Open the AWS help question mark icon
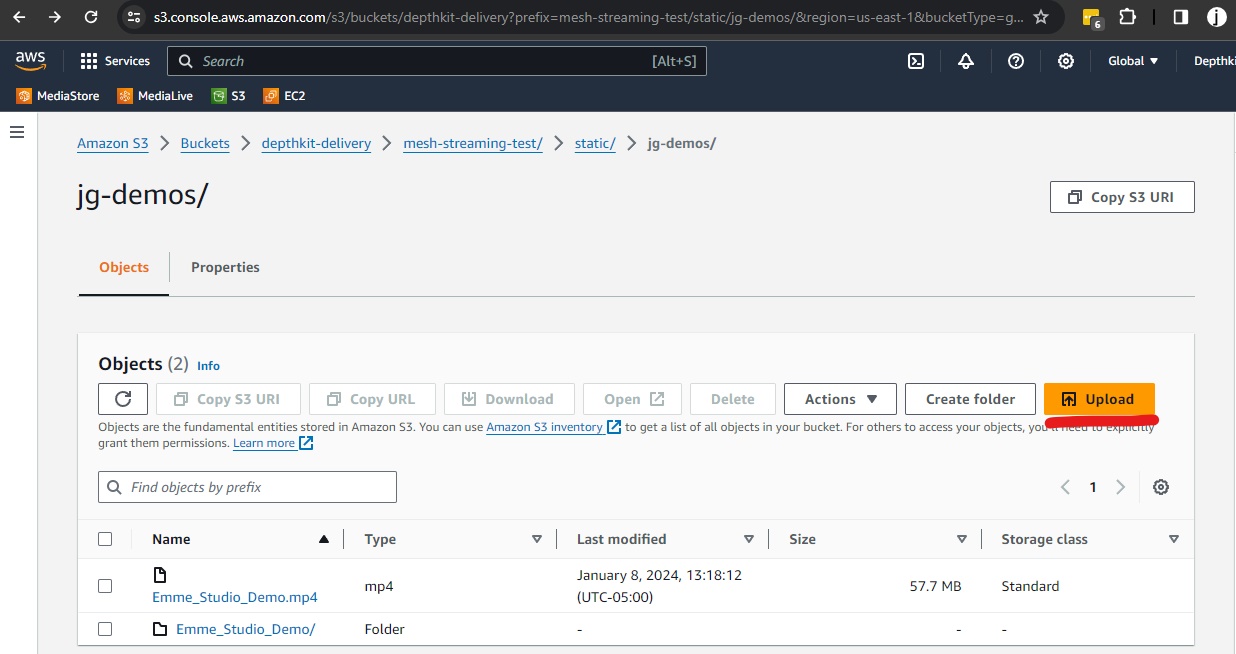The image size is (1236, 654). (x=1016, y=61)
